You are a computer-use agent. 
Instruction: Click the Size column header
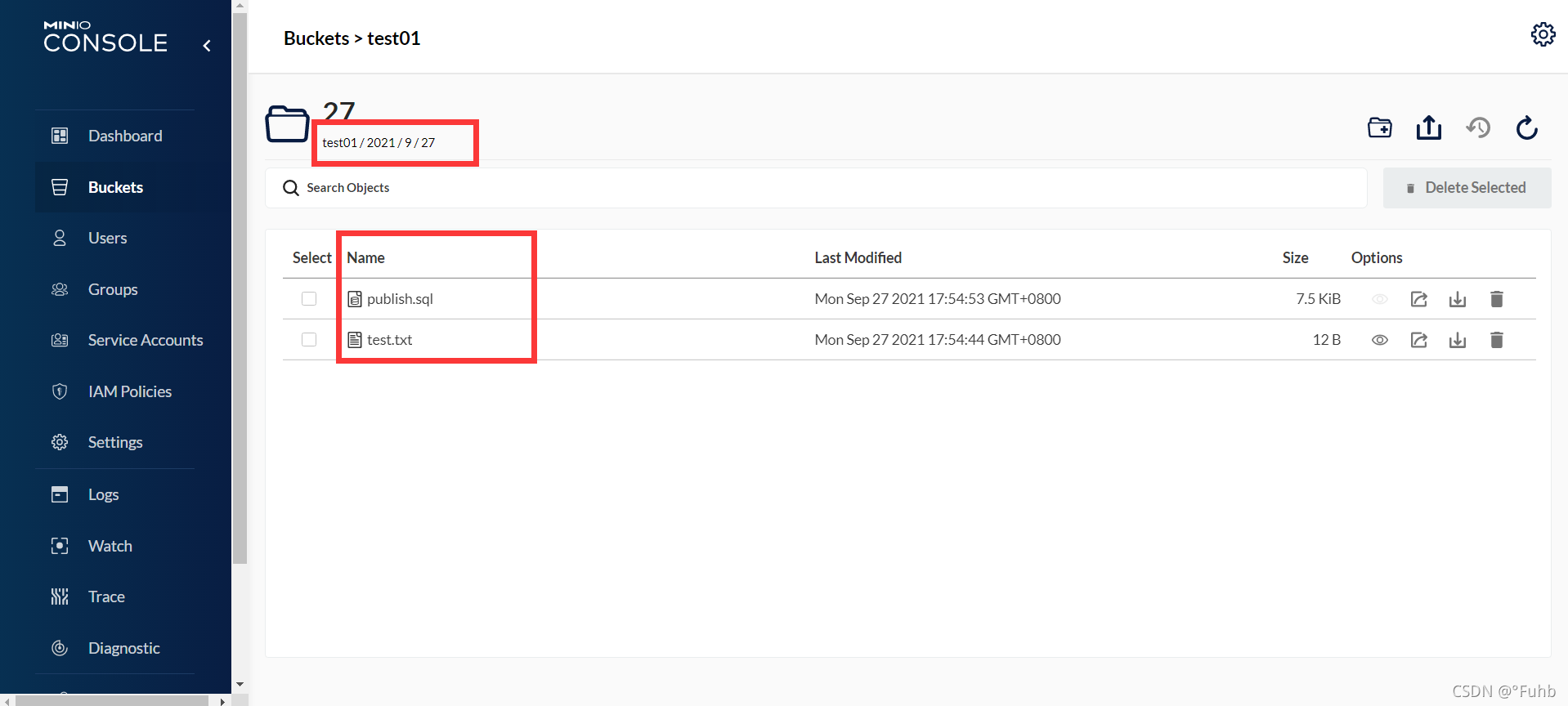pyautogui.click(x=1295, y=257)
